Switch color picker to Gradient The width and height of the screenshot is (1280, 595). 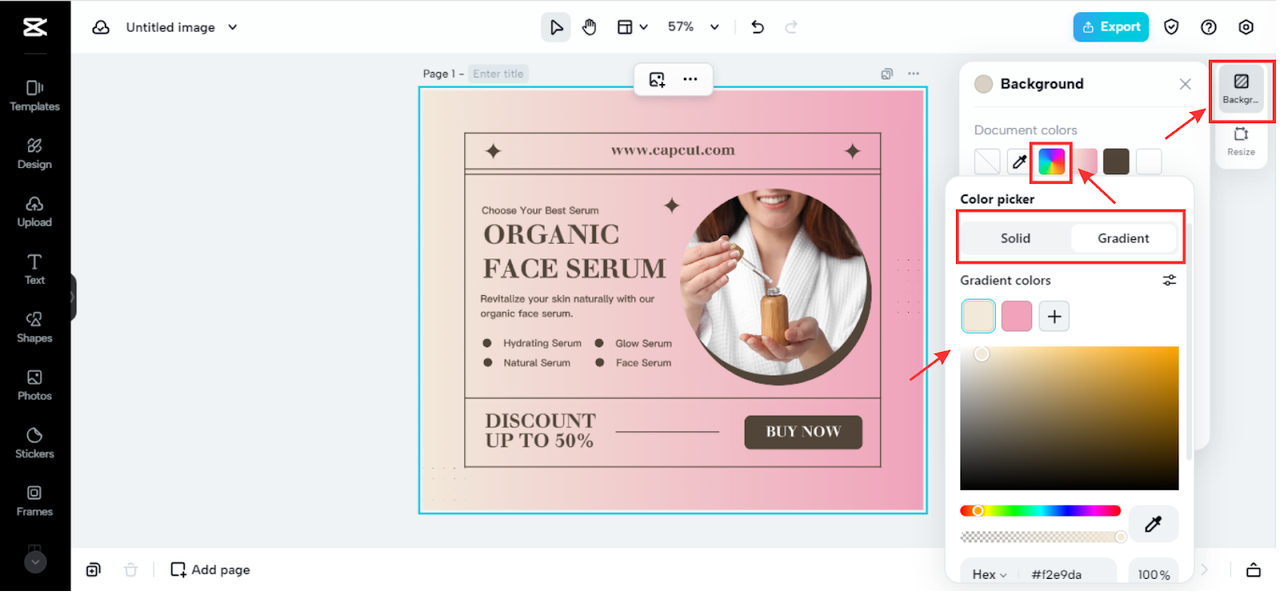1123,238
